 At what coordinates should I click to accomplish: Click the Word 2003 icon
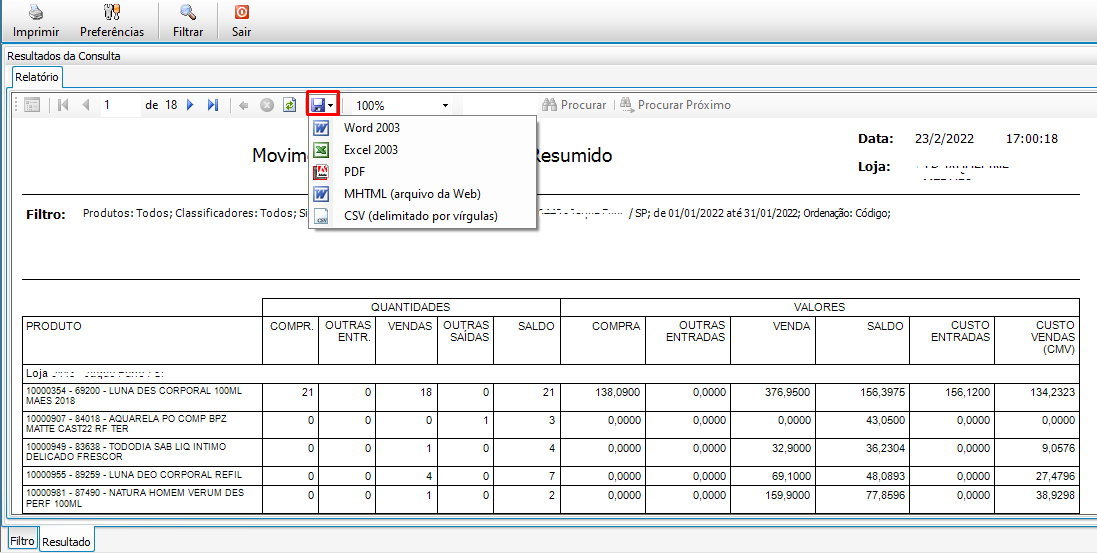321,128
